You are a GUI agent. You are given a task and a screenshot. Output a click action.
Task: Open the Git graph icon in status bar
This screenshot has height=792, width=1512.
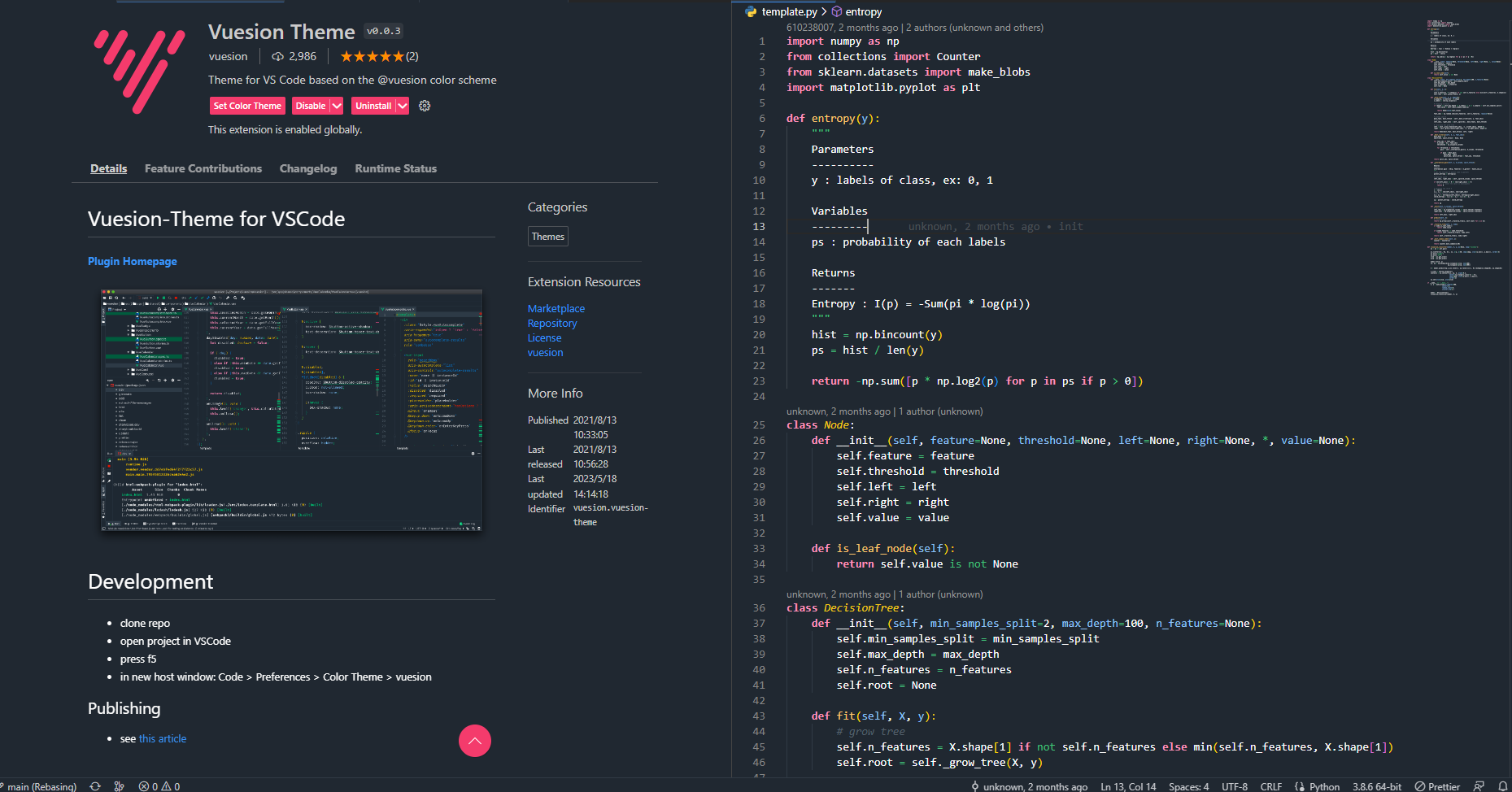point(120,786)
